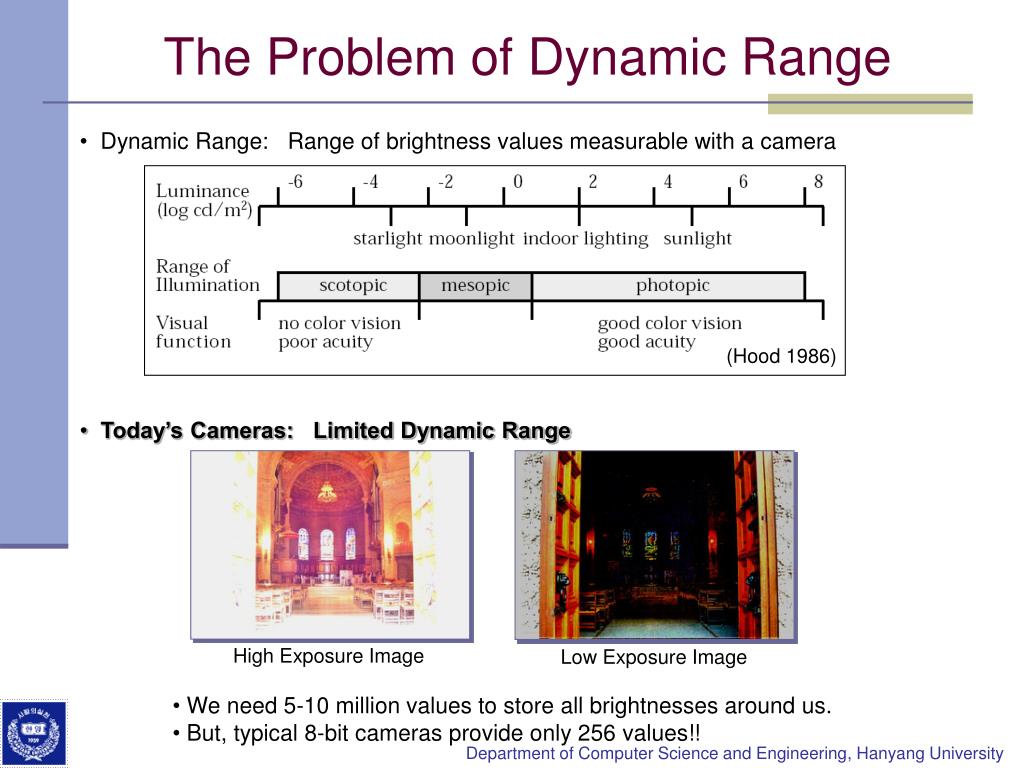Click the Hanyang University logo emblem
The width and height of the screenshot is (1024, 768).
(x=34, y=732)
